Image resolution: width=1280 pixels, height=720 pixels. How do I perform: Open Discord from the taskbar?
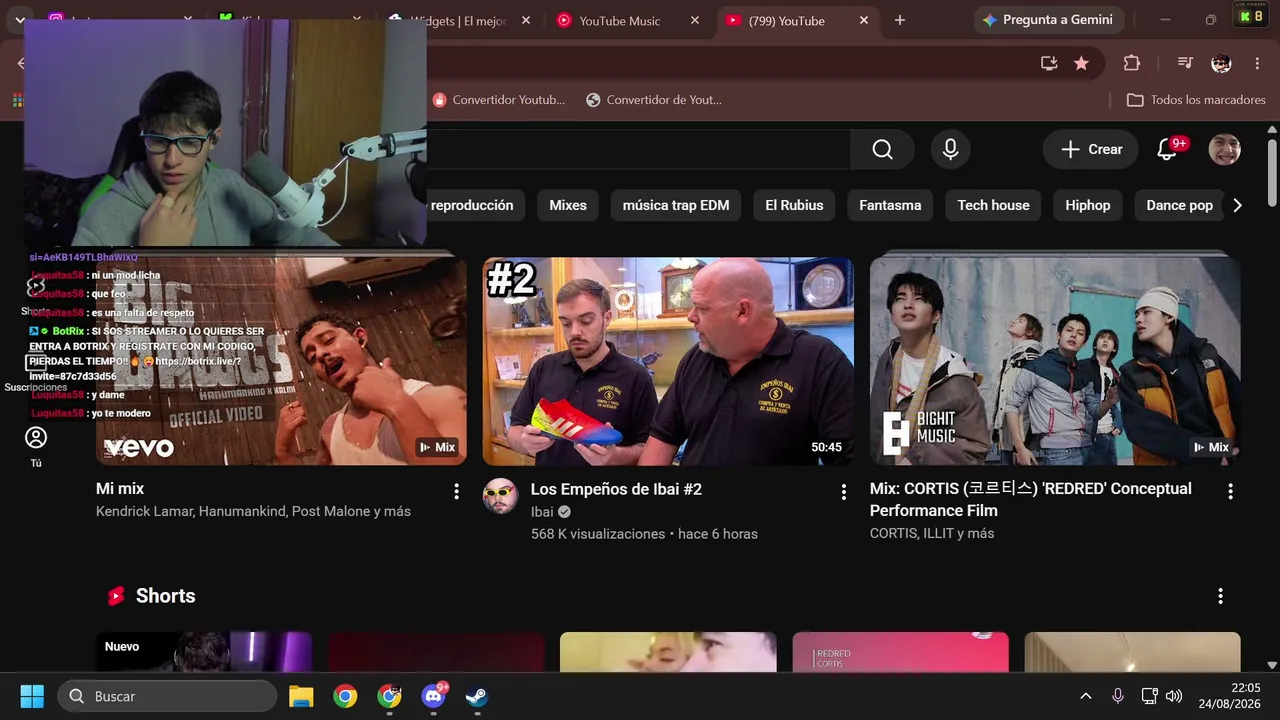[x=433, y=696]
